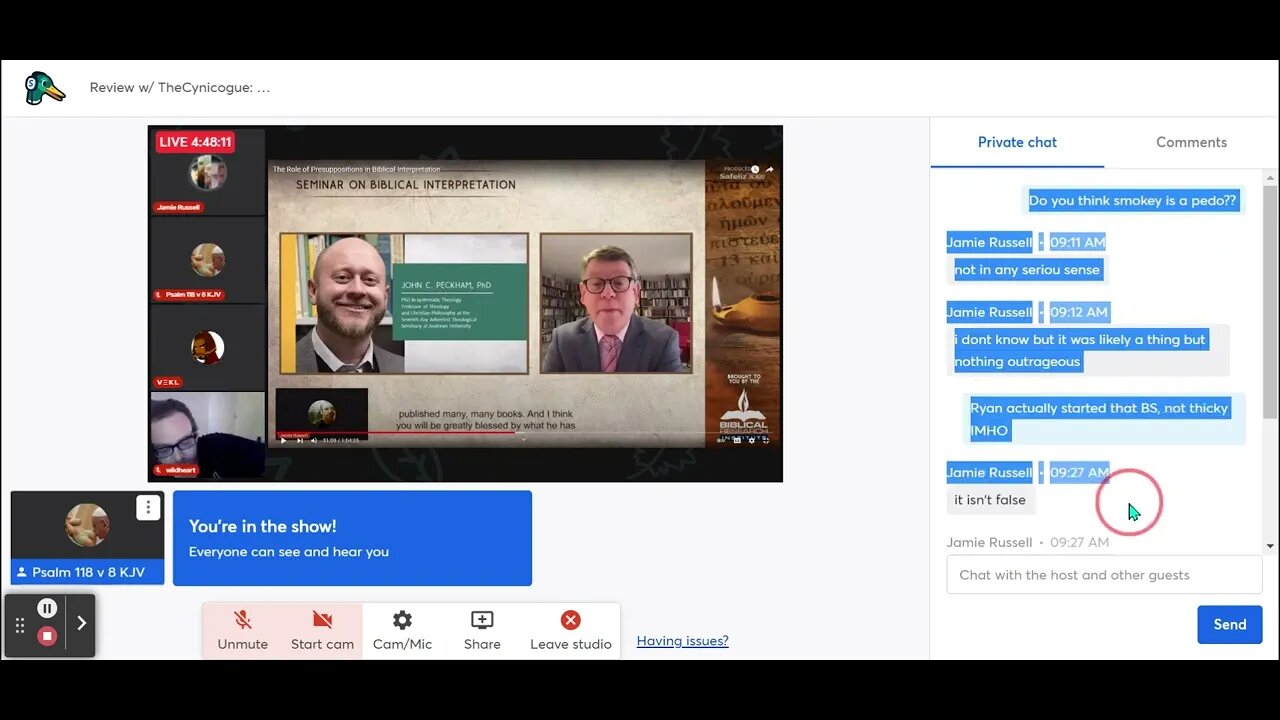Click the 'You're in the show!' banner
1280x720 pixels.
click(x=352, y=538)
